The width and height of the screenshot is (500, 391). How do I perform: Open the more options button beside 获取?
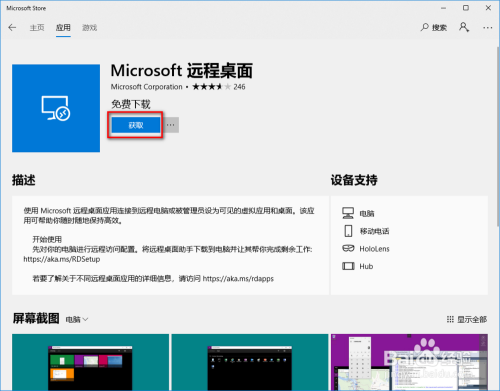click(171, 125)
